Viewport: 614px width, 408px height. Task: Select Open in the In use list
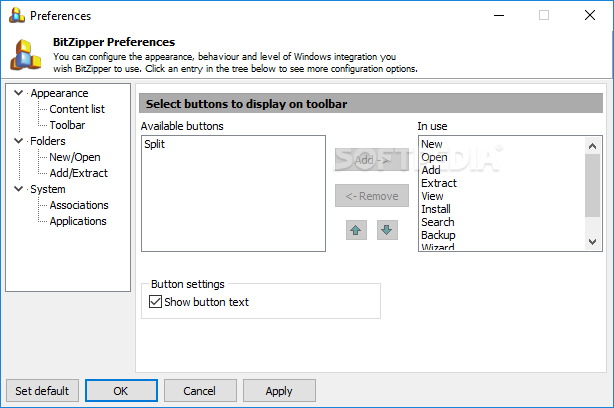click(x=502, y=157)
